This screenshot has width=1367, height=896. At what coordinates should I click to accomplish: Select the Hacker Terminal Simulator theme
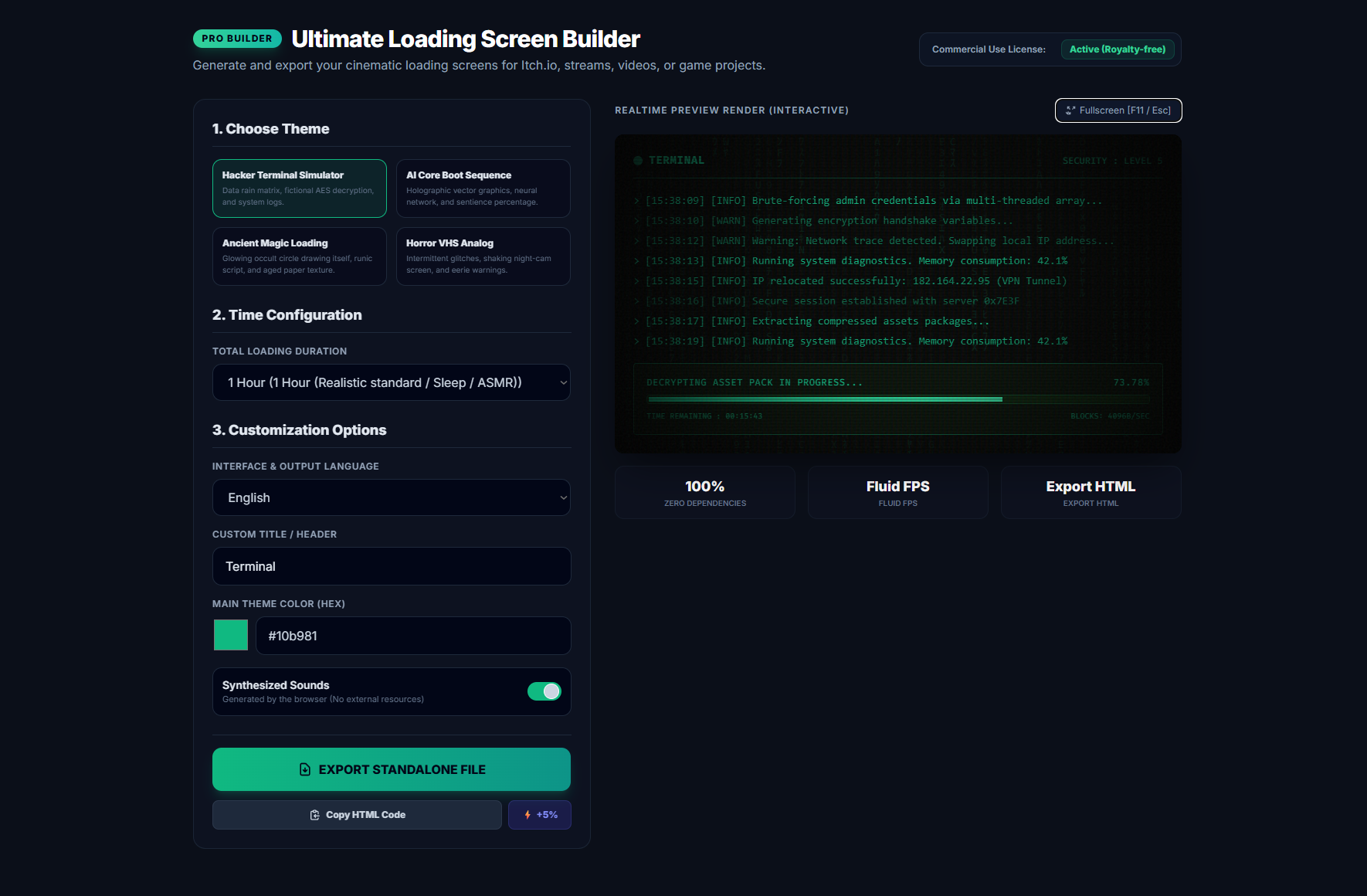[x=300, y=188]
